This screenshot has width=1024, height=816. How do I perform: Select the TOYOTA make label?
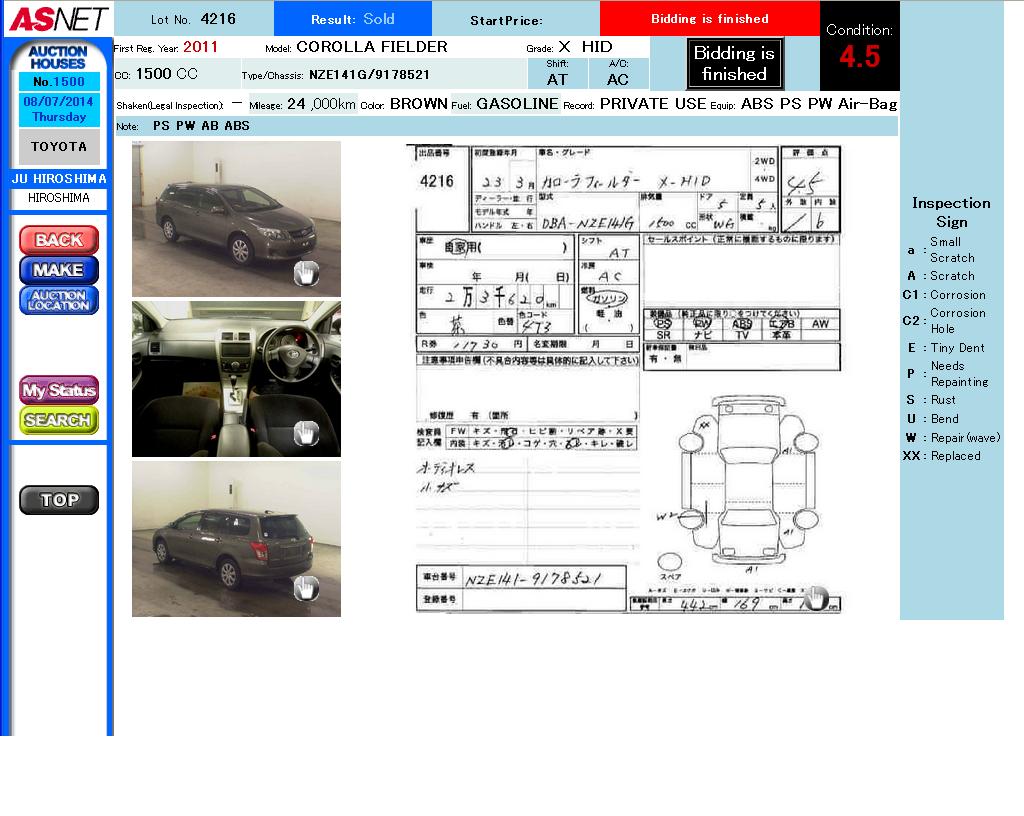pyautogui.click(x=59, y=147)
